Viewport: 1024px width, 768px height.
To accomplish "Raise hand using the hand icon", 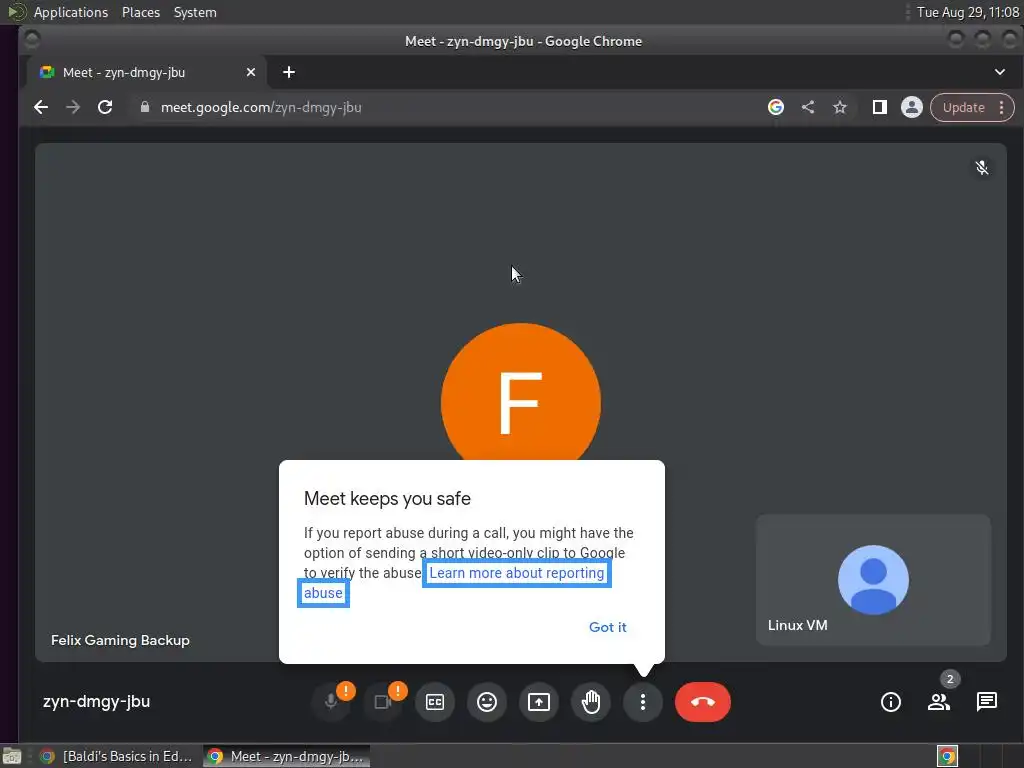I will click(x=591, y=702).
